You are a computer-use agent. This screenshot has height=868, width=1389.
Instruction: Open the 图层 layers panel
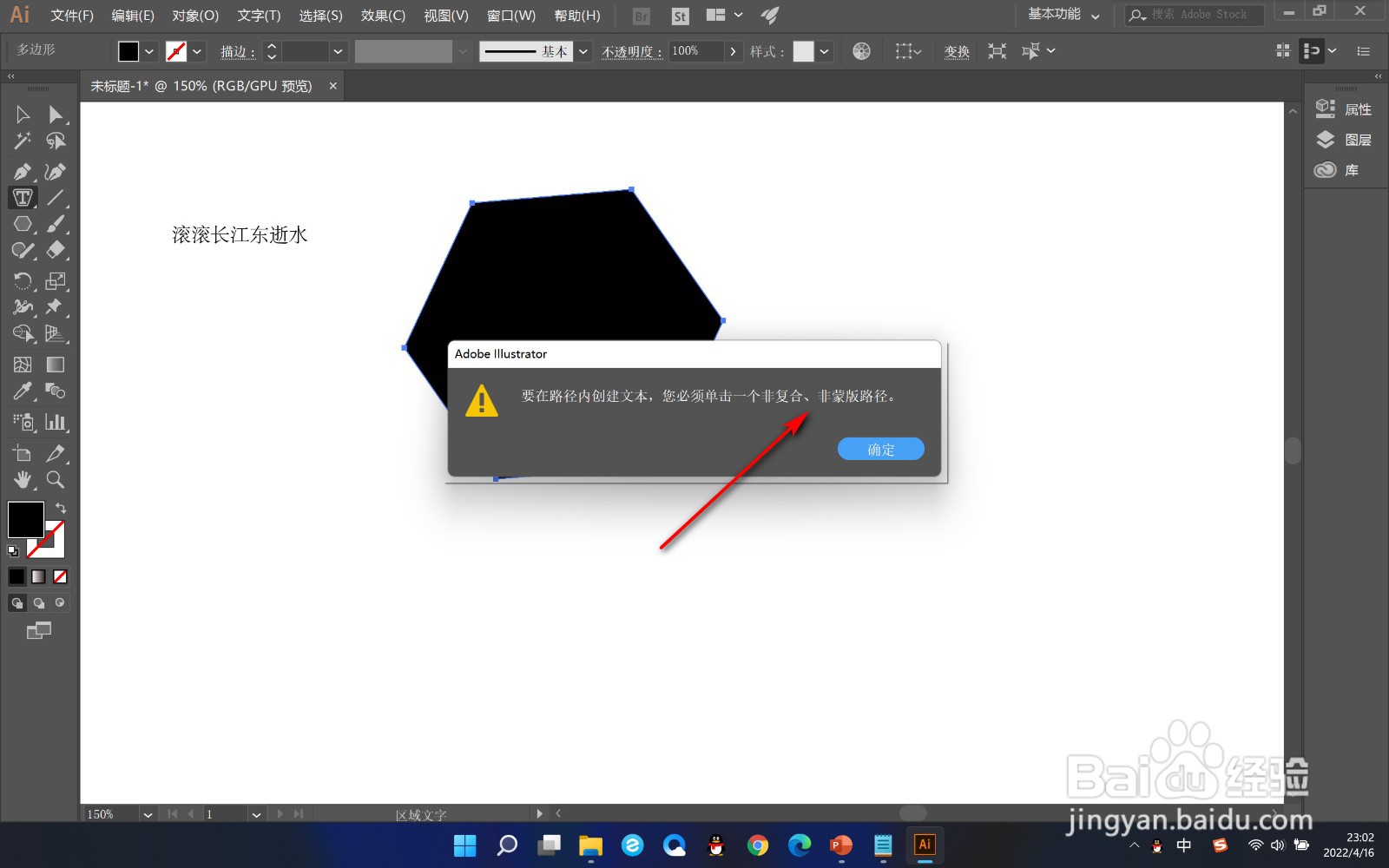pyautogui.click(x=1344, y=140)
